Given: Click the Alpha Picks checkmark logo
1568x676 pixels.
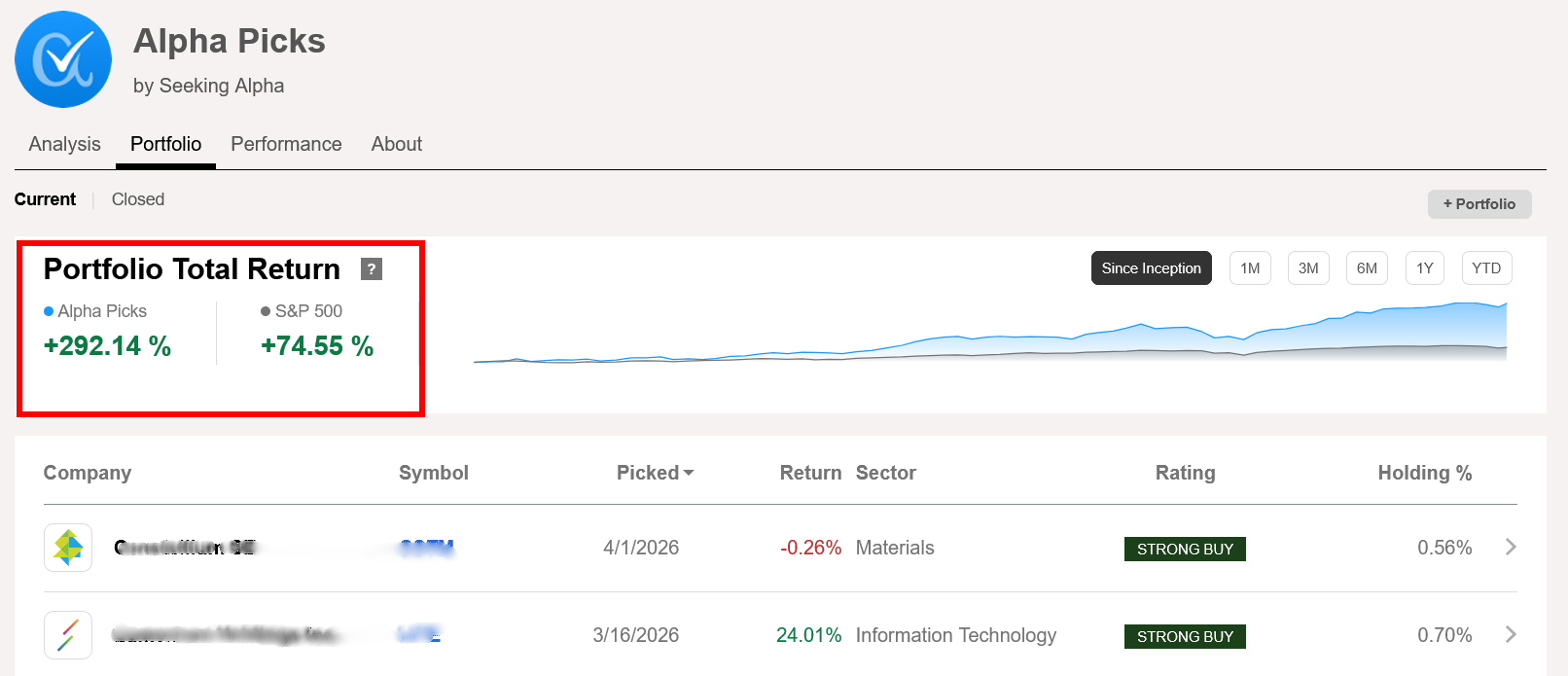Looking at the screenshot, I should (x=63, y=59).
